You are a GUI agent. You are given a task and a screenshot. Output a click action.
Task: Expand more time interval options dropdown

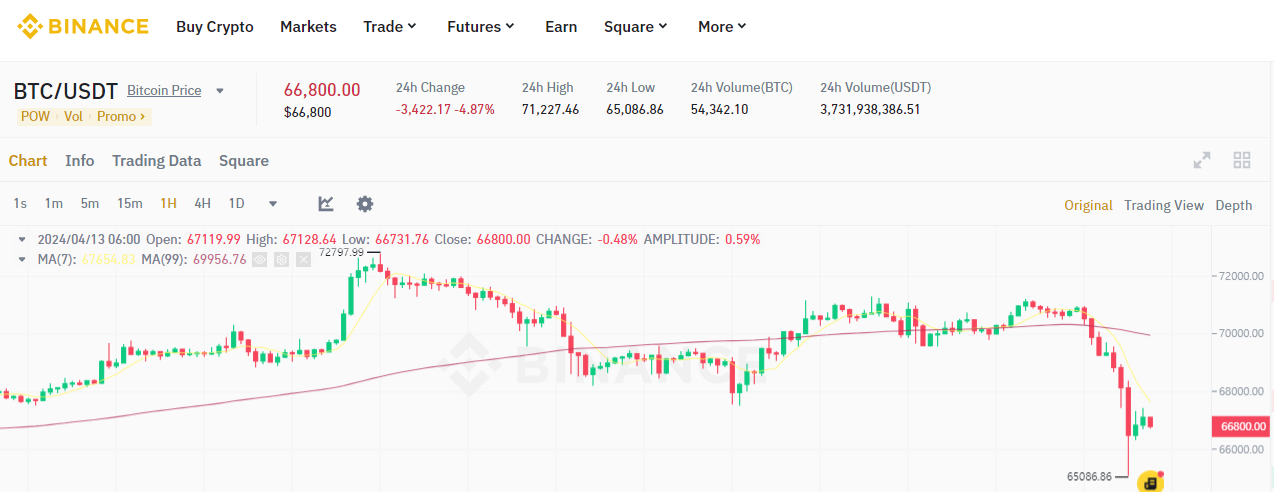(273, 204)
